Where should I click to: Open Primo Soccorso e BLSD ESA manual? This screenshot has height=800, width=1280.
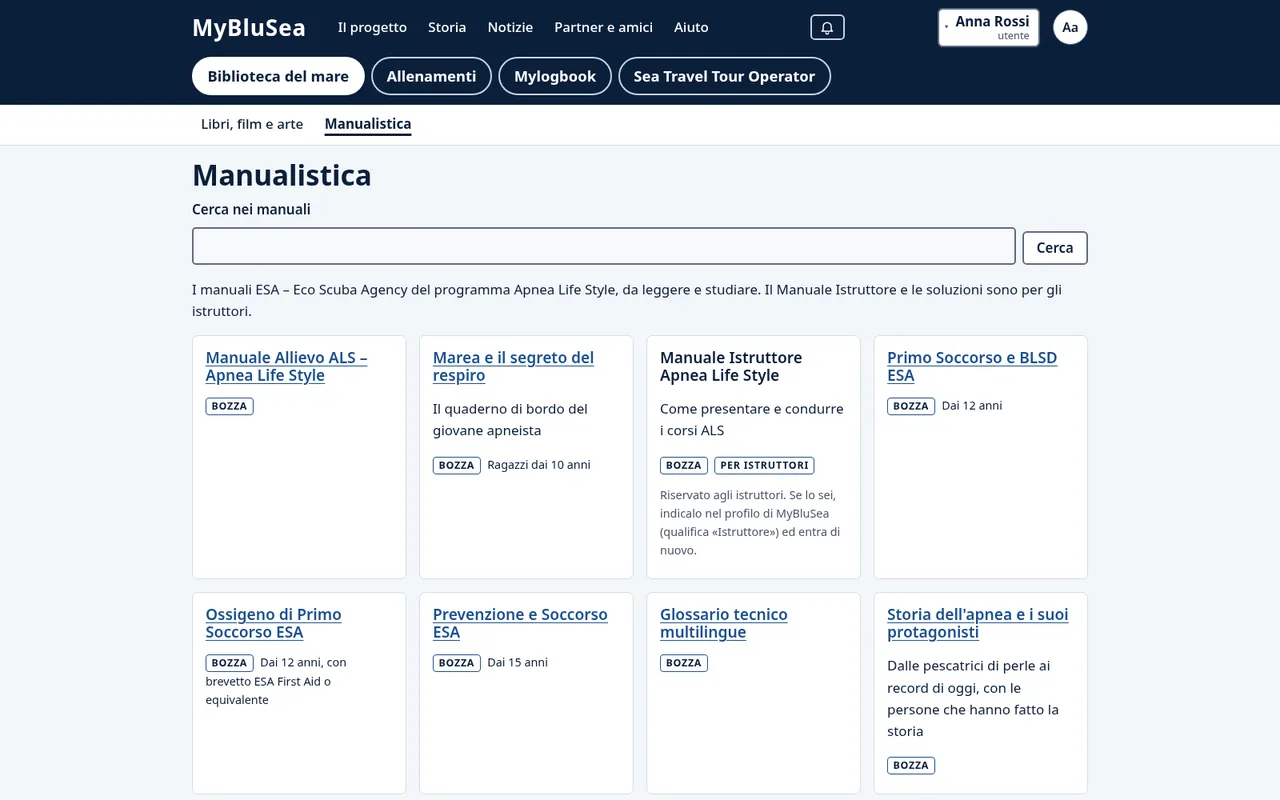point(972,366)
